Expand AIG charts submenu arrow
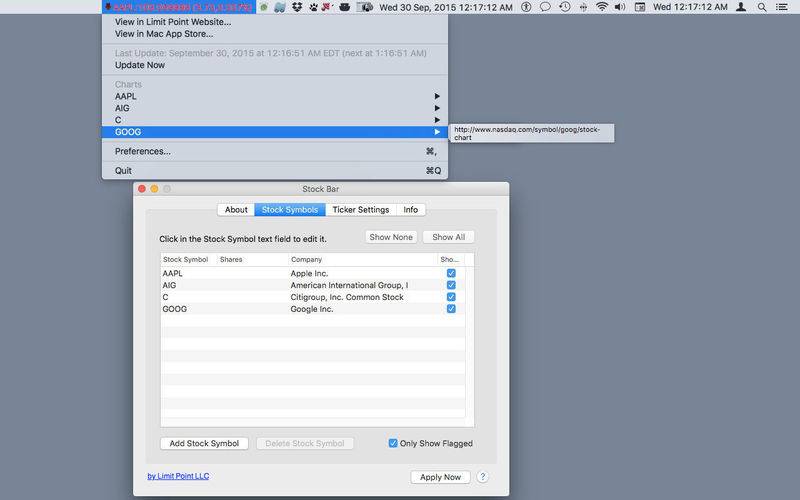This screenshot has width=800, height=500. coord(437,108)
